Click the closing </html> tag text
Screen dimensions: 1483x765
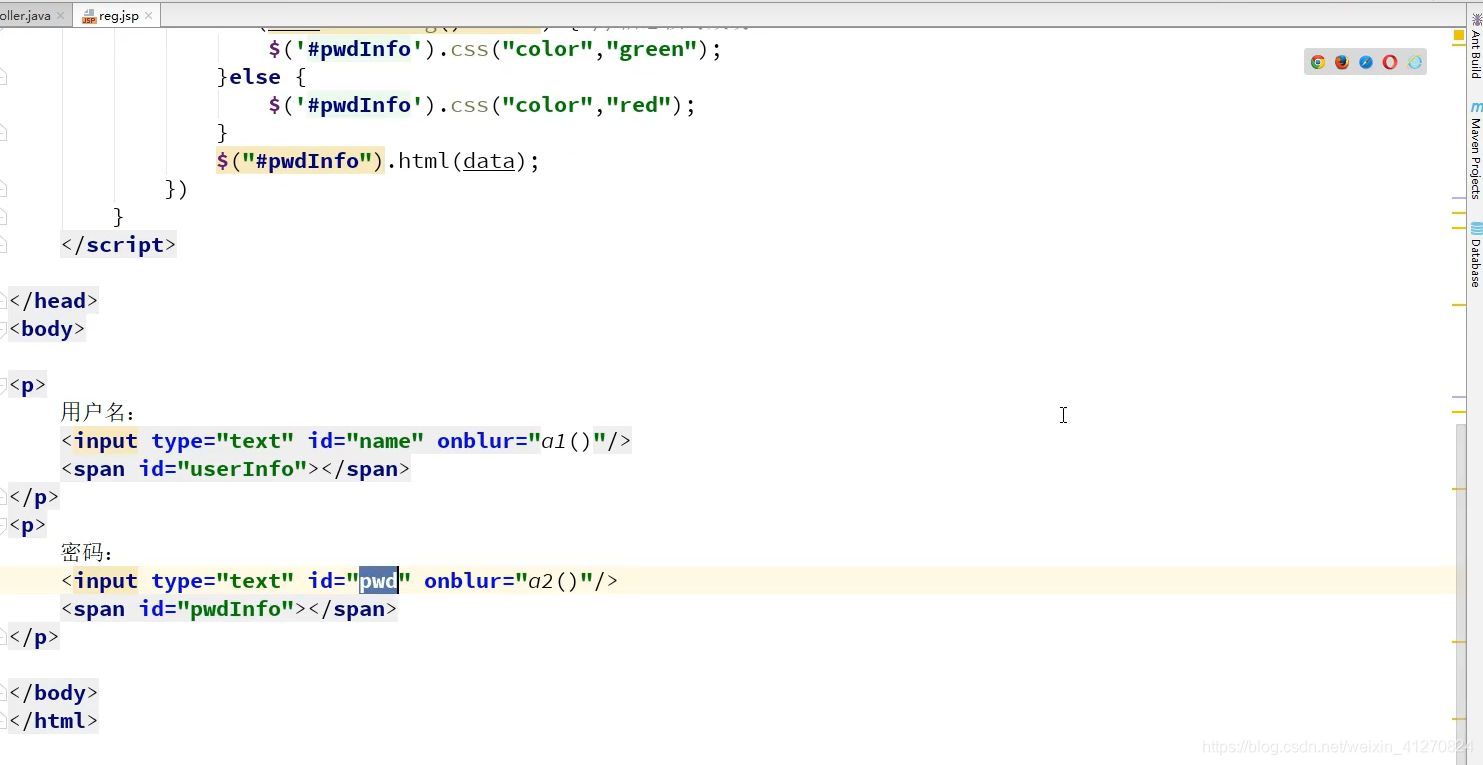pyautogui.click(x=54, y=721)
